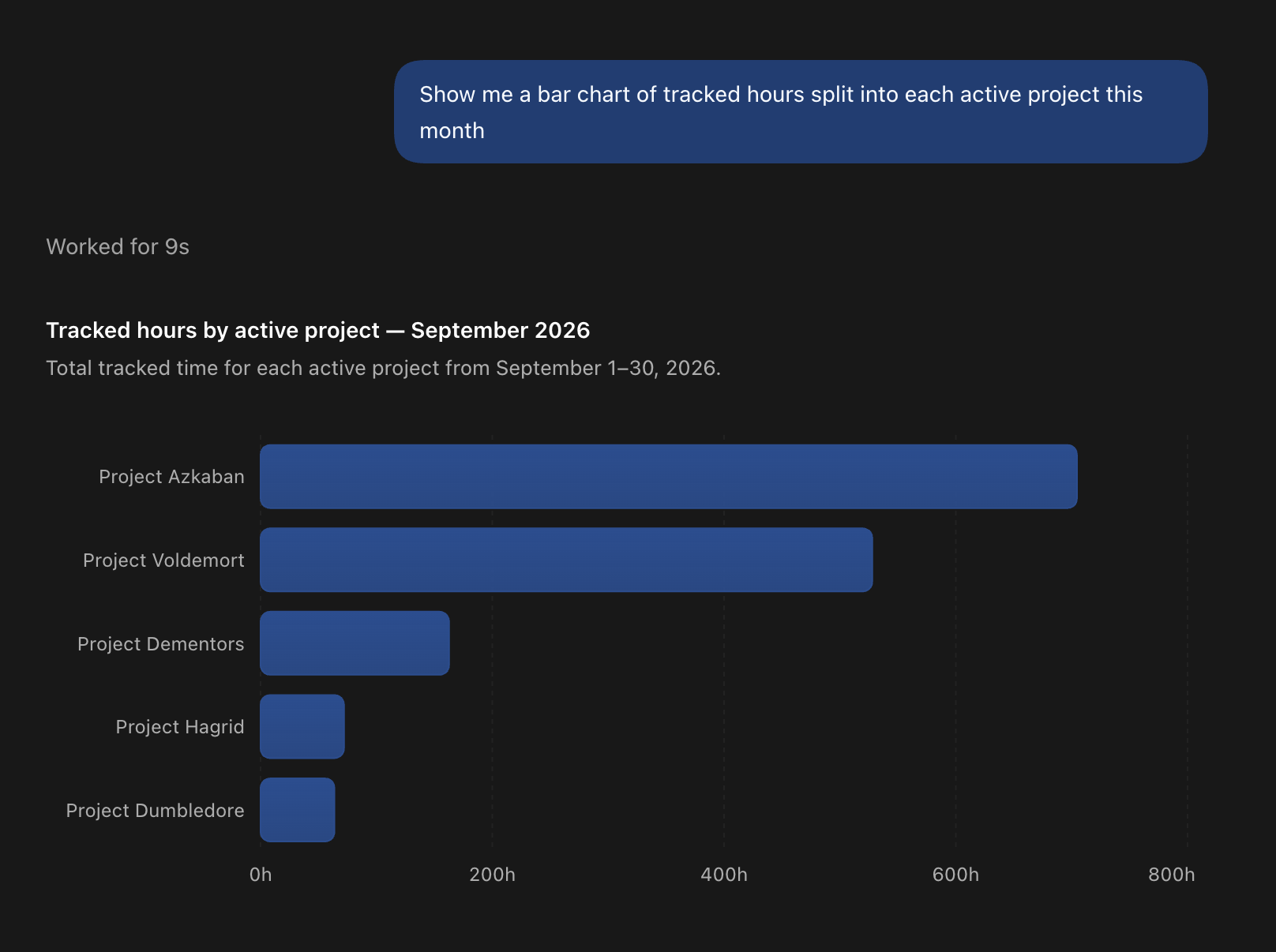Click the 'Project Azkaban' axis label
Viewport: 1276px width, 952px height.
[171, 477]
